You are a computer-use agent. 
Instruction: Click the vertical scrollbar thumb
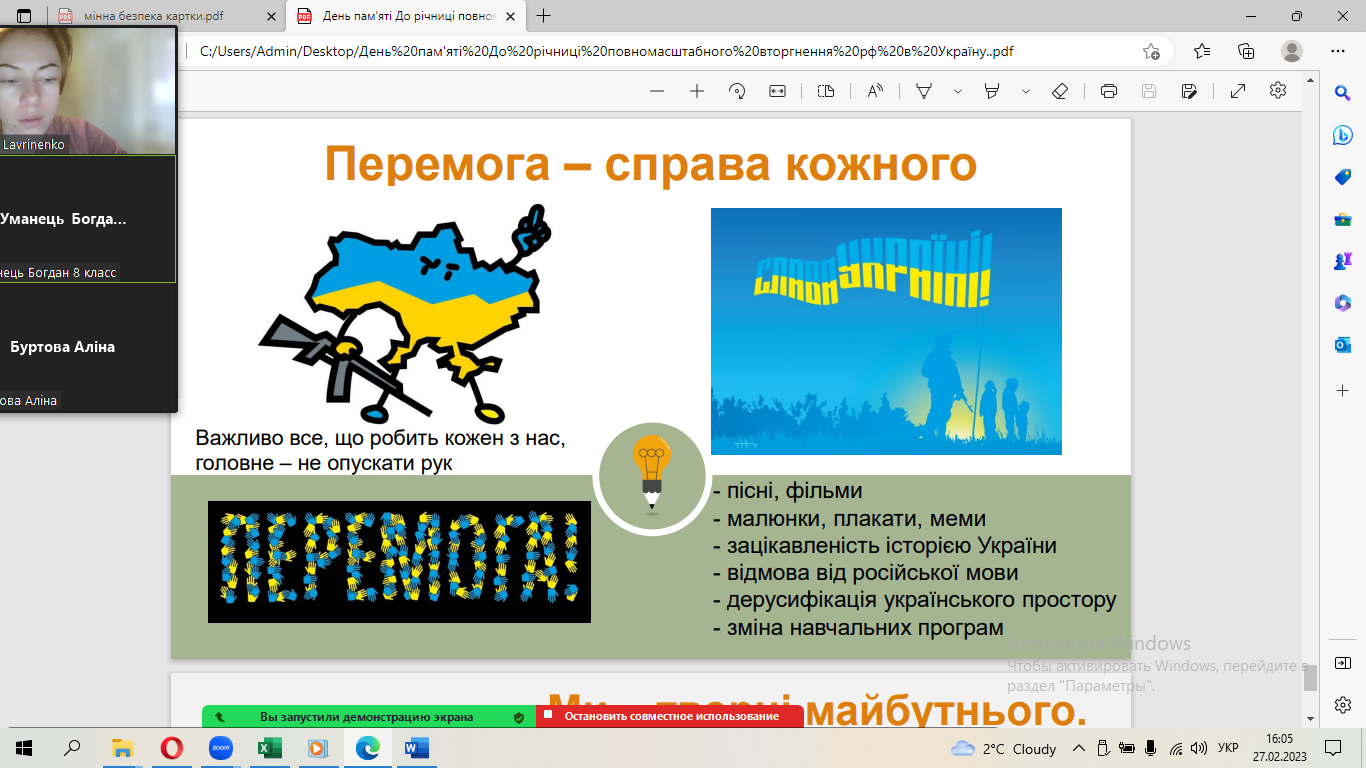(1310, 677)
